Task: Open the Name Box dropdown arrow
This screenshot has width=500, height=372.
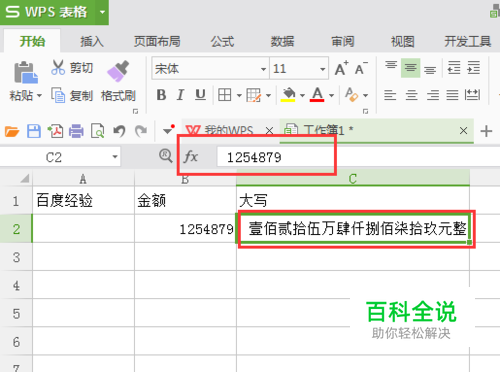Action: [x=115, y=157]
